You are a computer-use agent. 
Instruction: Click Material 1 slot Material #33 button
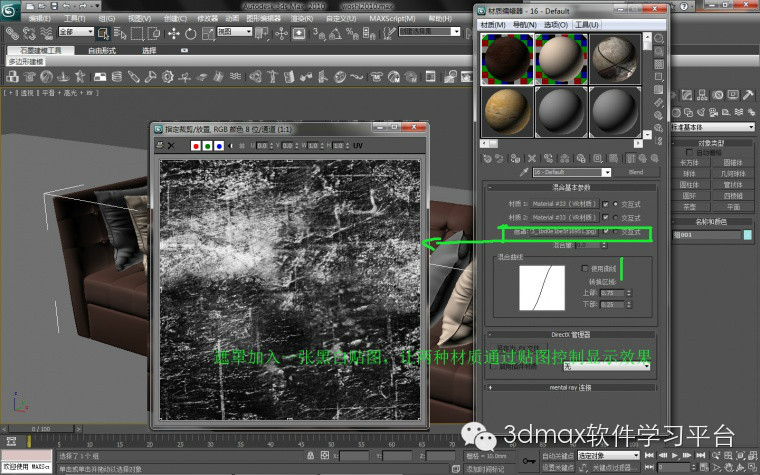click(565, 204)
